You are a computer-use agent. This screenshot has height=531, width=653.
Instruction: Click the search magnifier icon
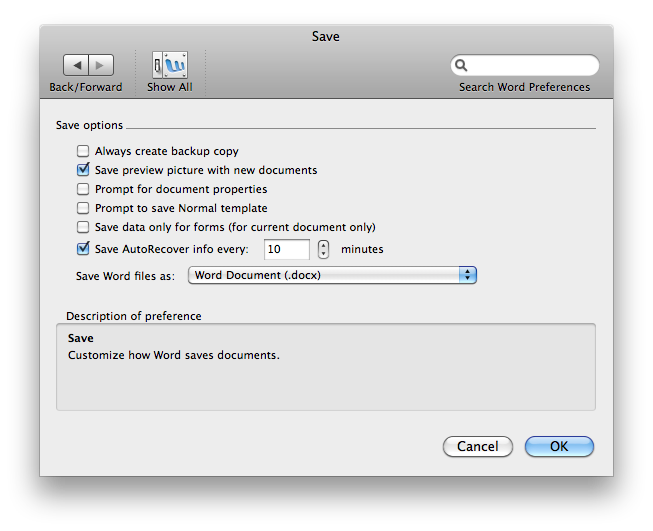pyautogui.click(x=461, y=65)
